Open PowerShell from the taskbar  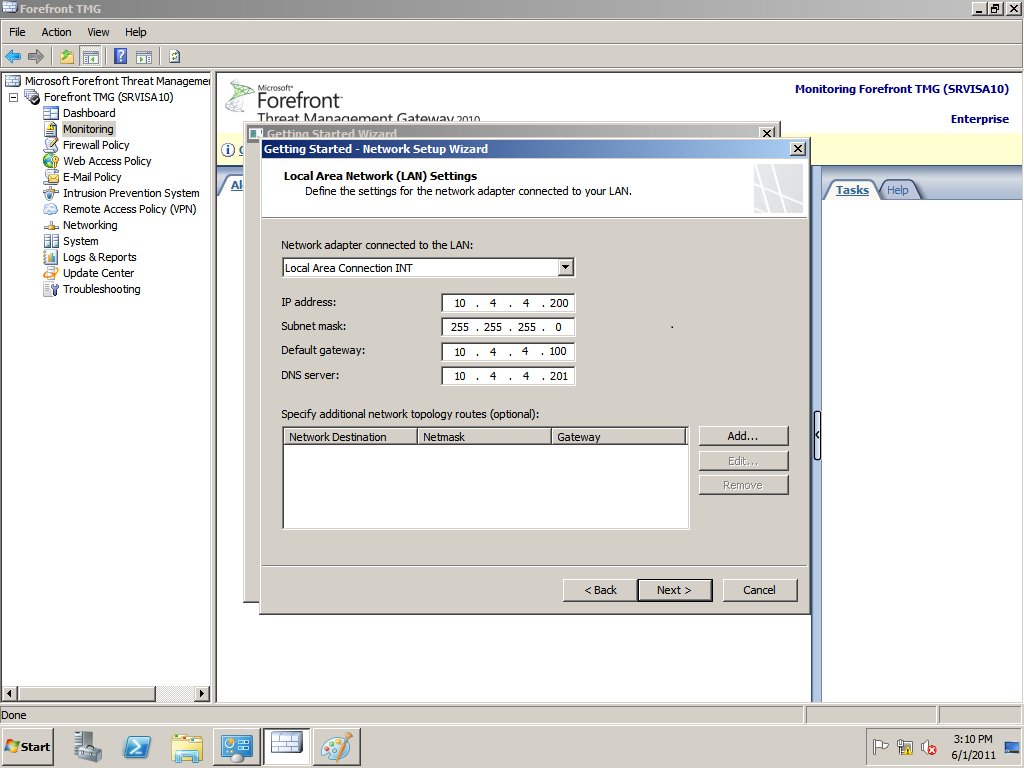(x=137, y=747)
